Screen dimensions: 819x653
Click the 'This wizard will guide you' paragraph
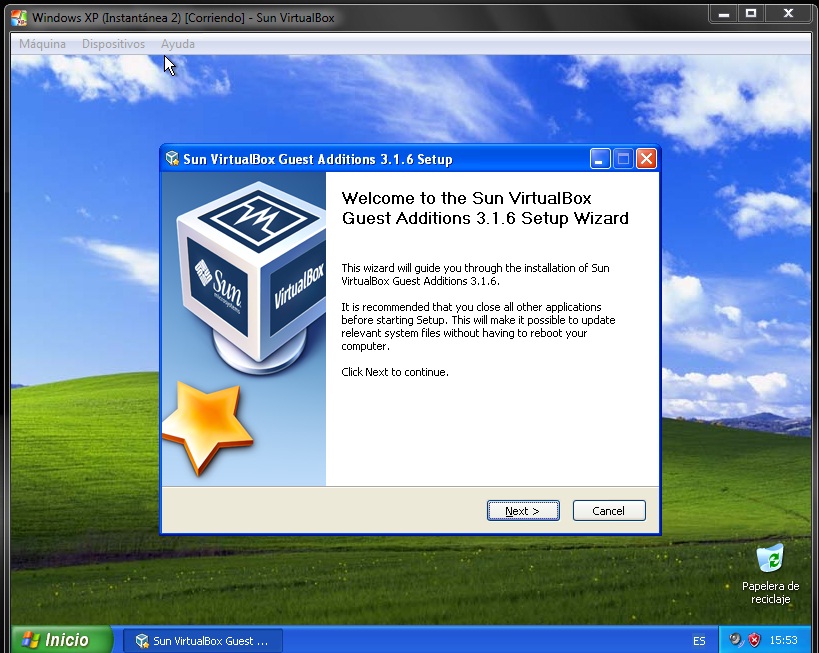point(475,274)
